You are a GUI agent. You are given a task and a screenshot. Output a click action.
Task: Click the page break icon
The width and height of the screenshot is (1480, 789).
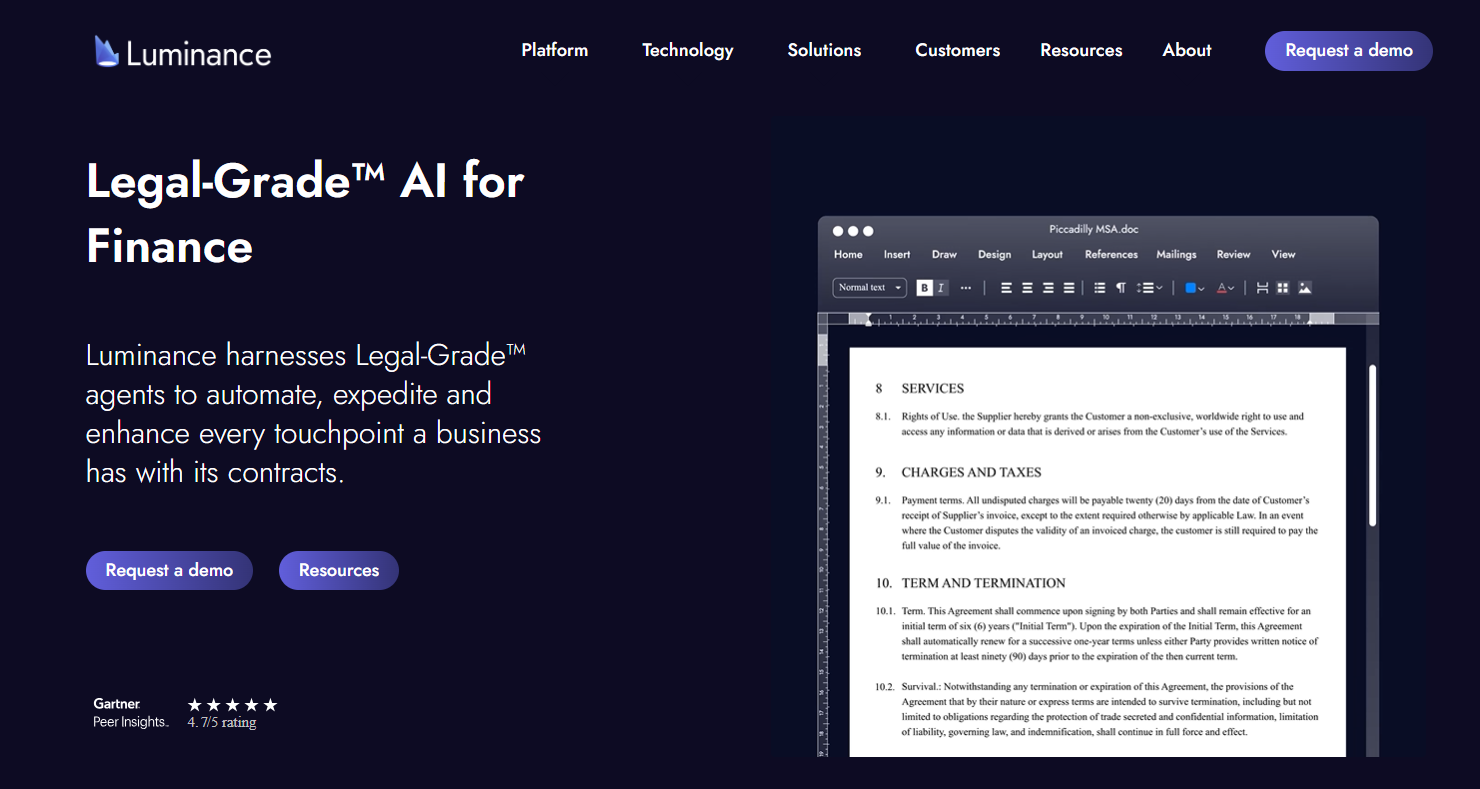point(1263,288)
